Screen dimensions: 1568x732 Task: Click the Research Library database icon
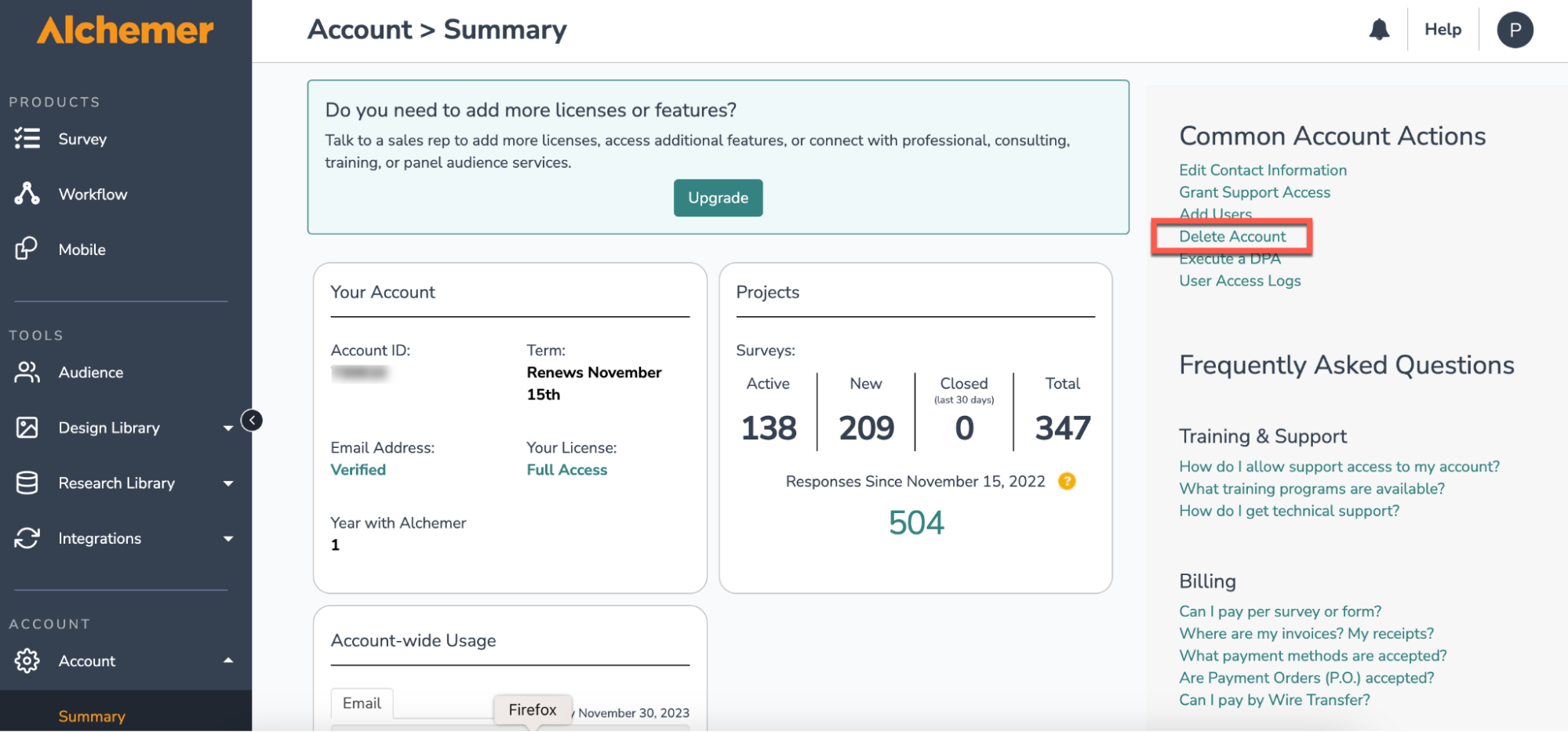[27, 483]
